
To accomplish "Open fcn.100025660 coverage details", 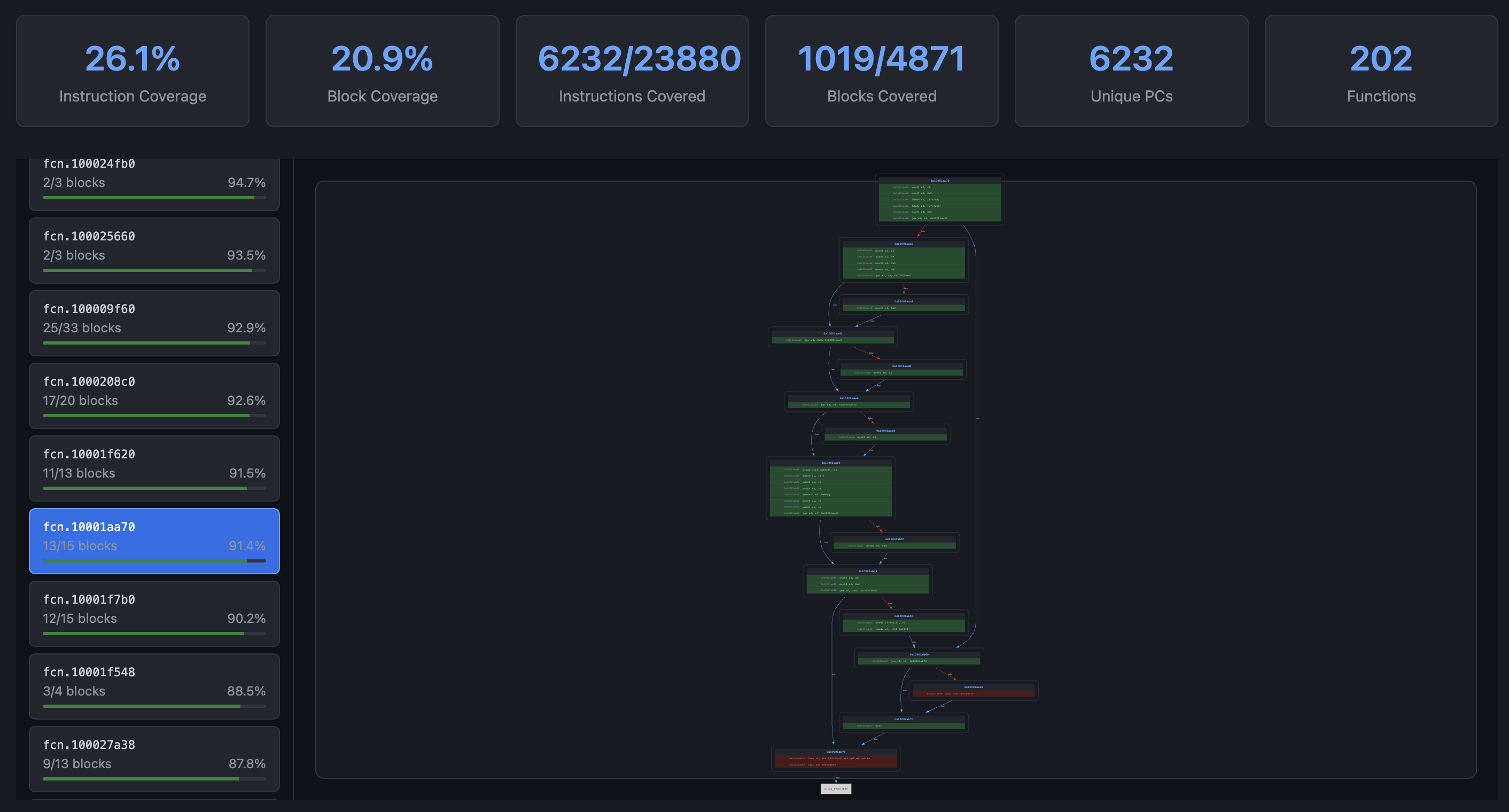I will click(154, 251).
